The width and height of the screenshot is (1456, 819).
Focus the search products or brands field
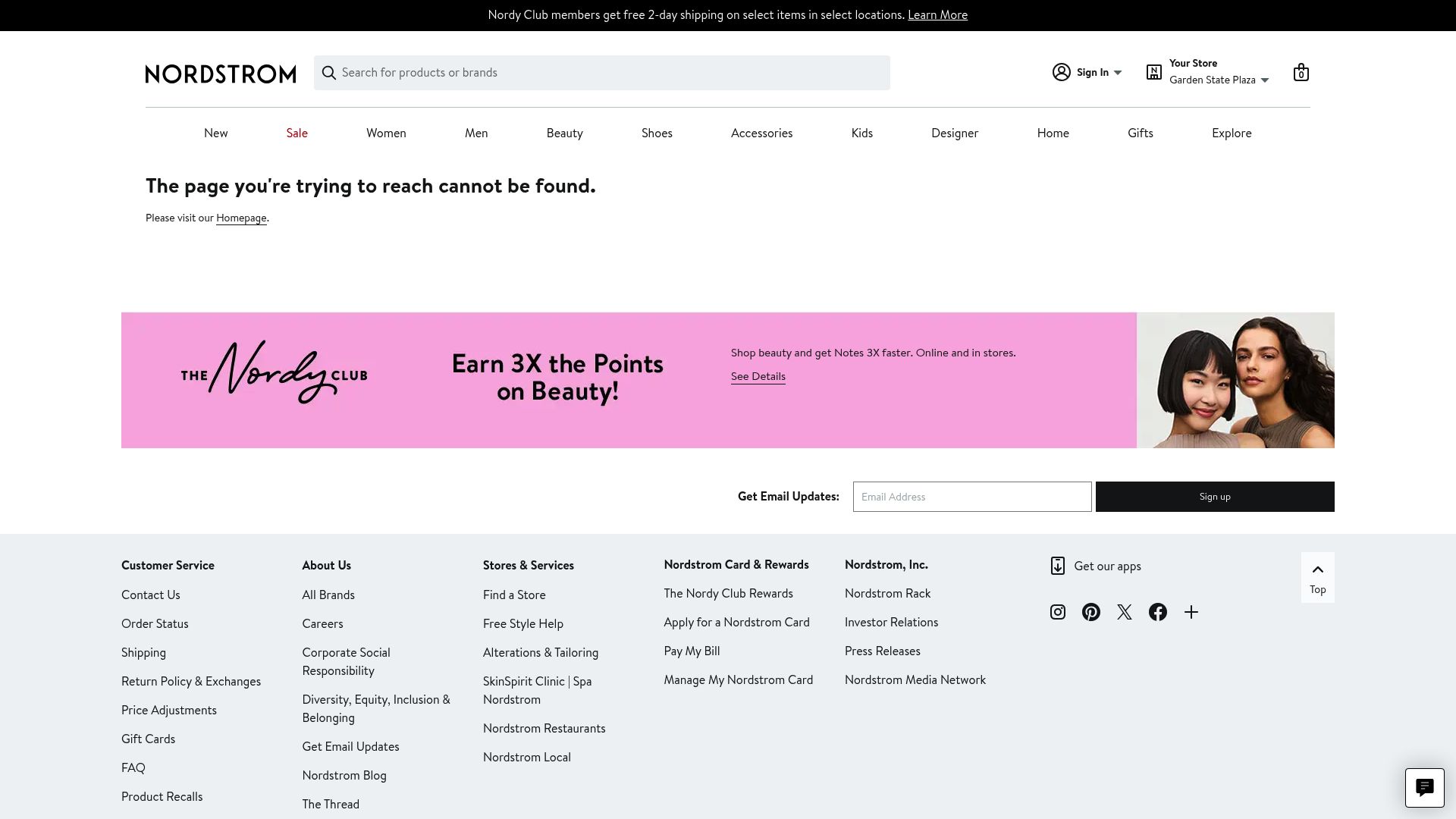602,73
